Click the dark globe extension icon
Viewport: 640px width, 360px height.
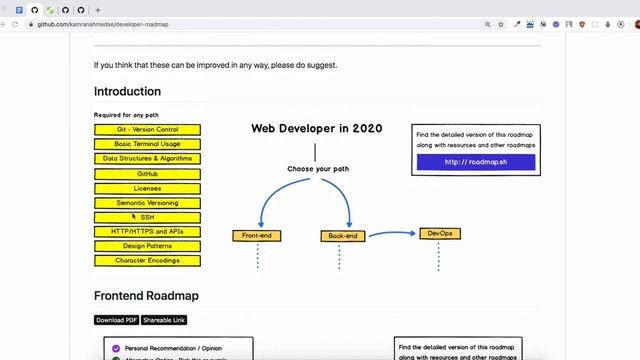point(543,24)
